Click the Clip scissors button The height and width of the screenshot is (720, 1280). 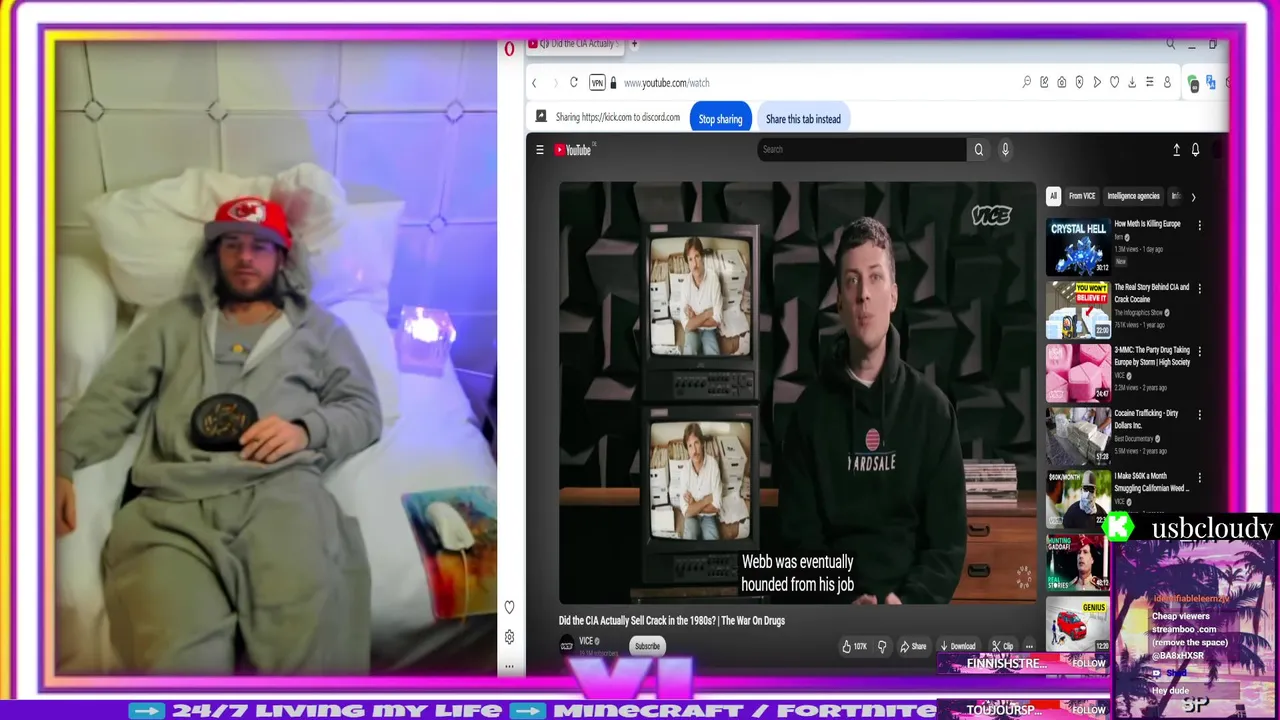tap(1003, 646)
